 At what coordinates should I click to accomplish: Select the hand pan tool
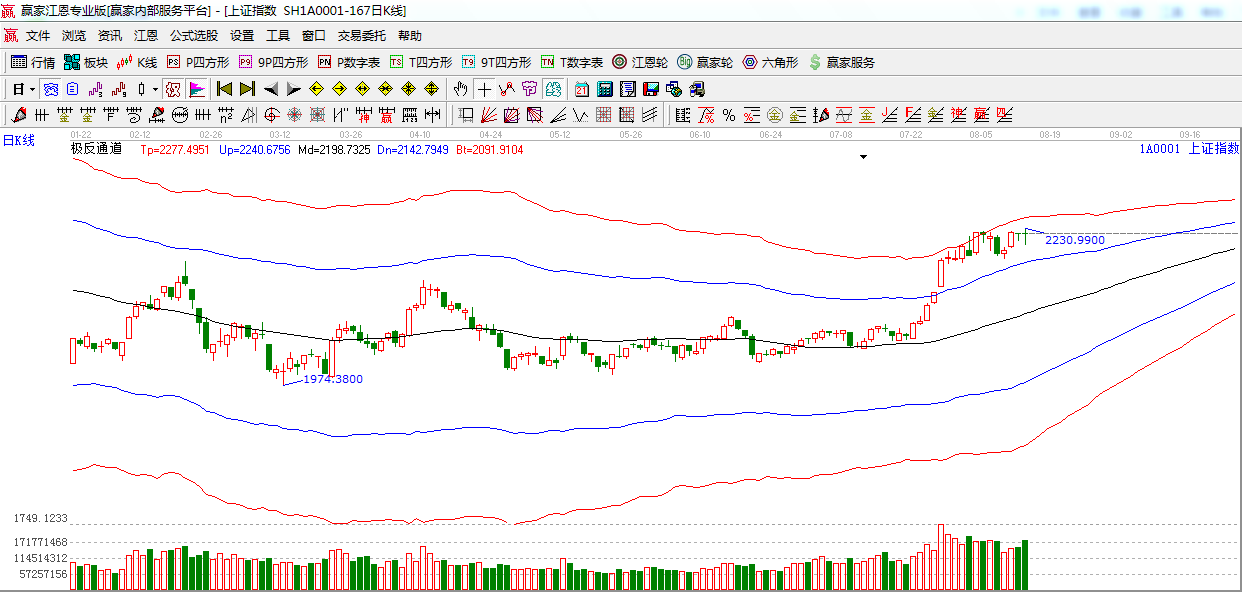click(x=460, y=89)
